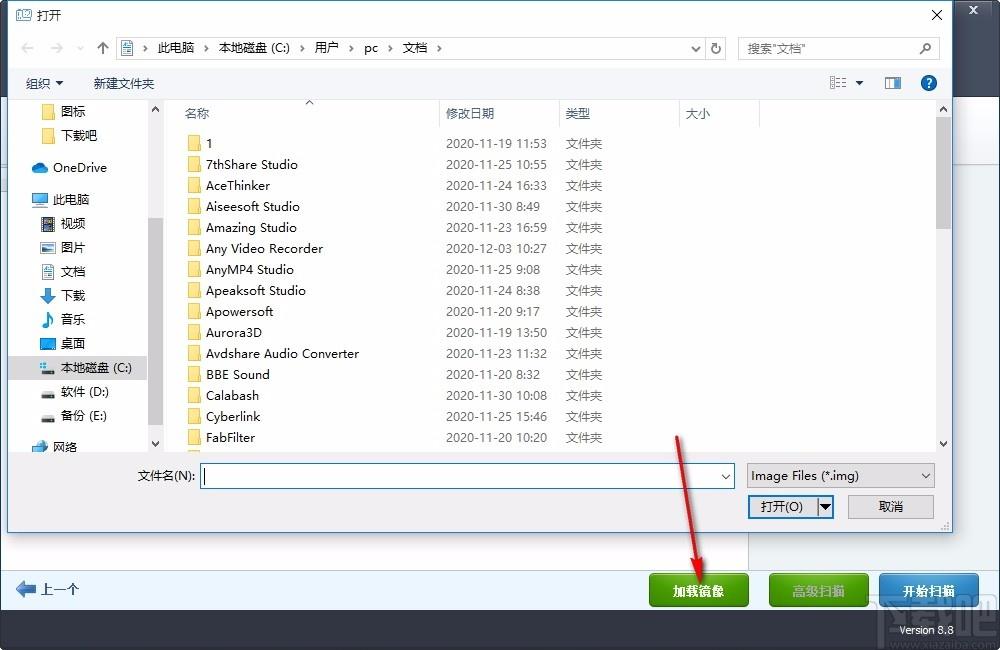This screenshot has width=1000, height=650.
Task: Open 文档 in the navigation pane
Action: coord(63,272)
